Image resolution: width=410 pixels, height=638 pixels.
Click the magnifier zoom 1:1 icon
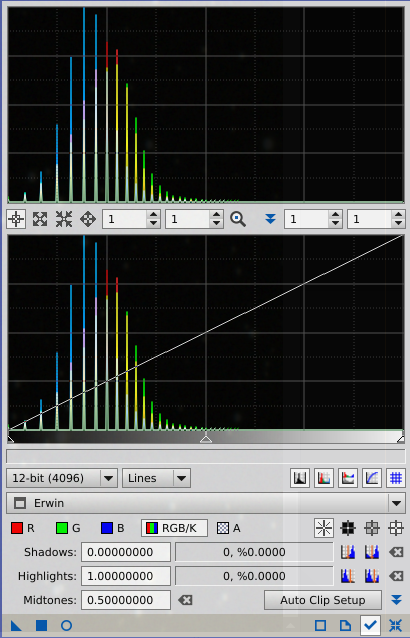(238, 219)
